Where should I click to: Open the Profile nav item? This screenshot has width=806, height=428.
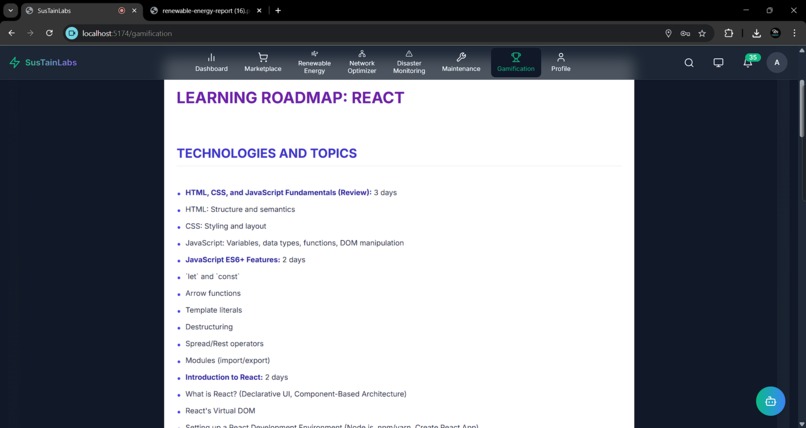pyautogui.click(x=561, y=63)
